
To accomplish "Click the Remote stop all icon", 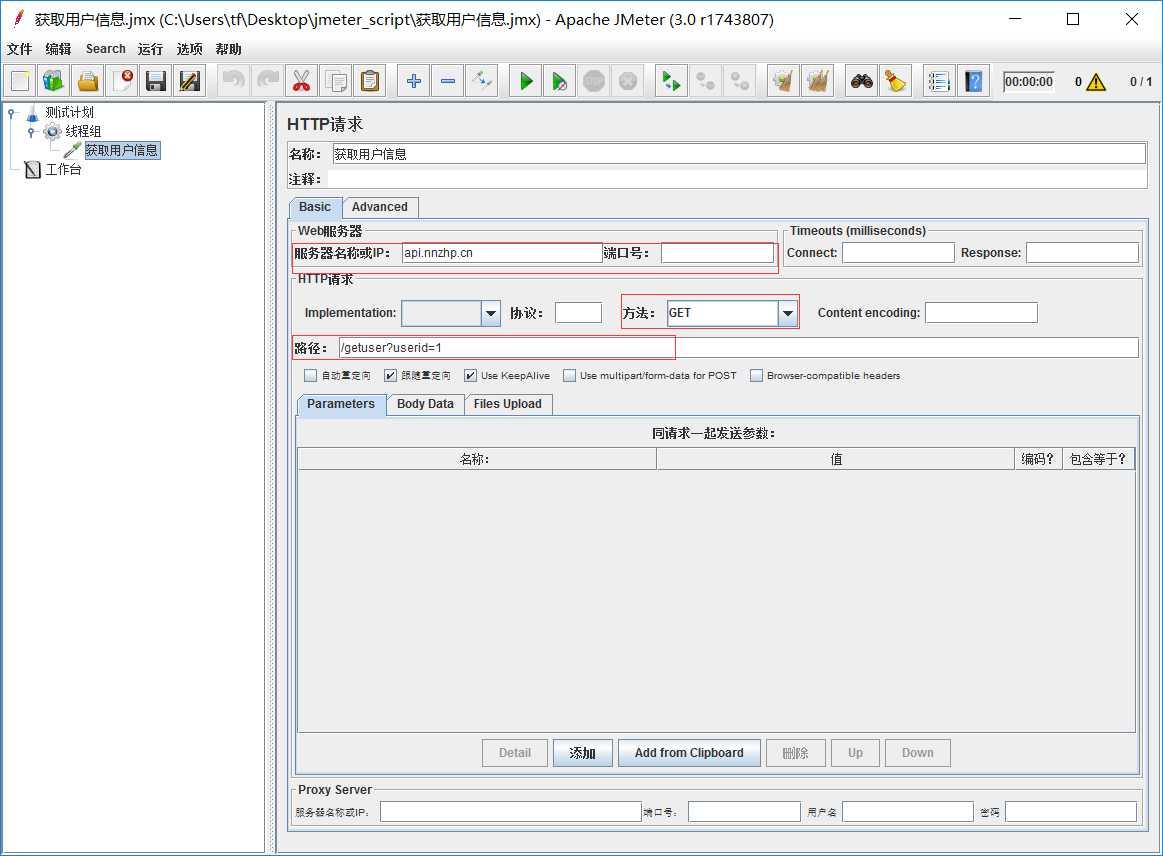I will coord(705,81).
